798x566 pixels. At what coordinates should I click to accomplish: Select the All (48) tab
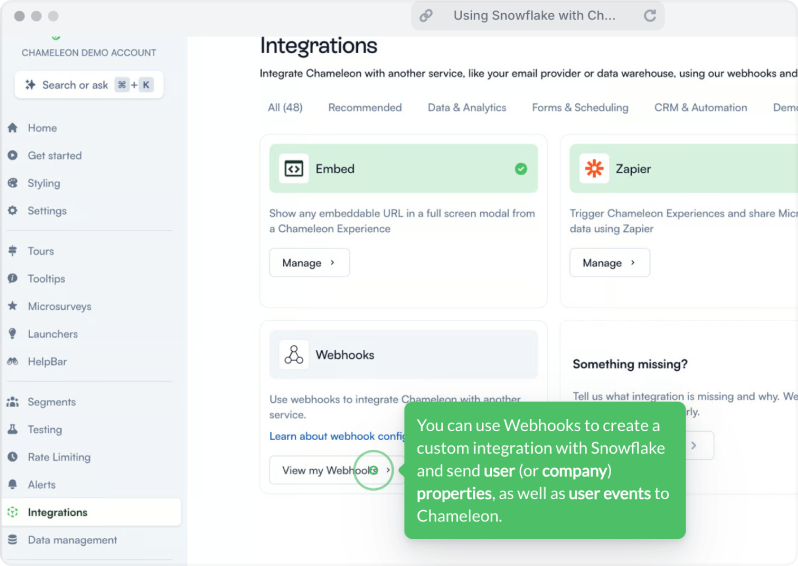click(285, 107)
